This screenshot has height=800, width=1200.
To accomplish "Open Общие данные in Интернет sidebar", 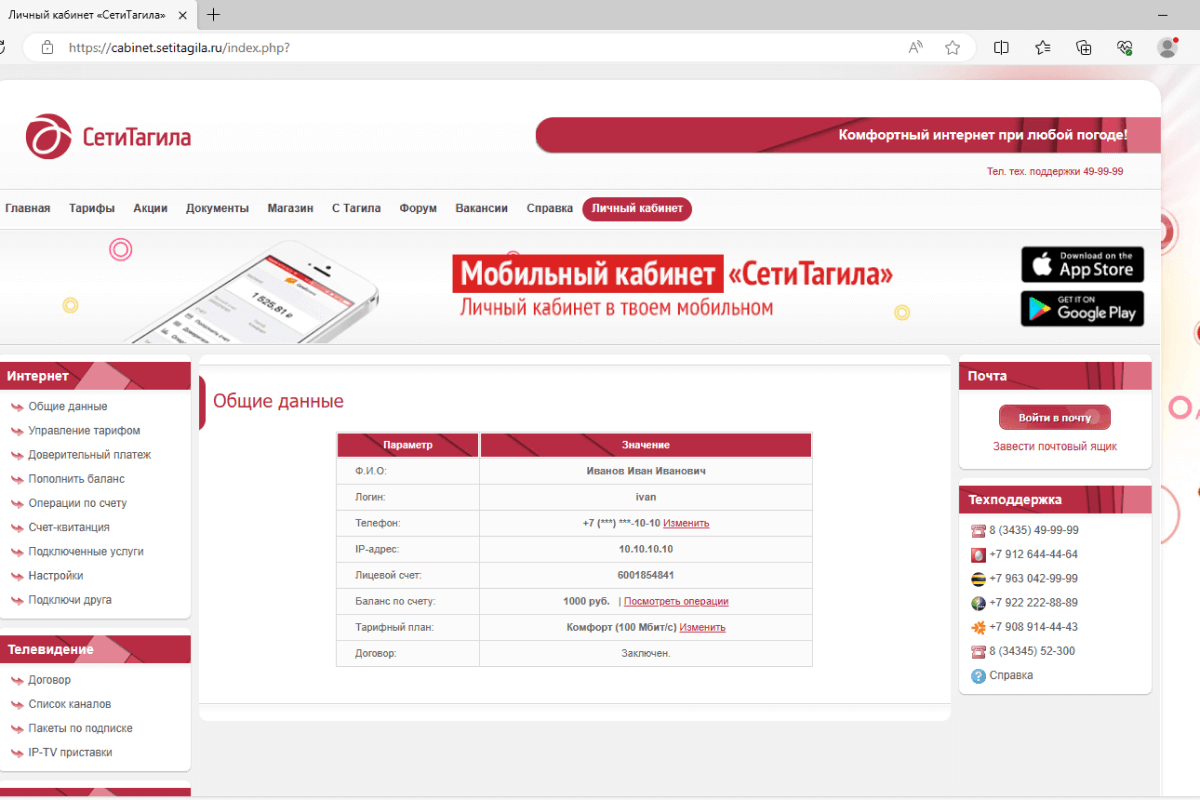I will point(67,406).
